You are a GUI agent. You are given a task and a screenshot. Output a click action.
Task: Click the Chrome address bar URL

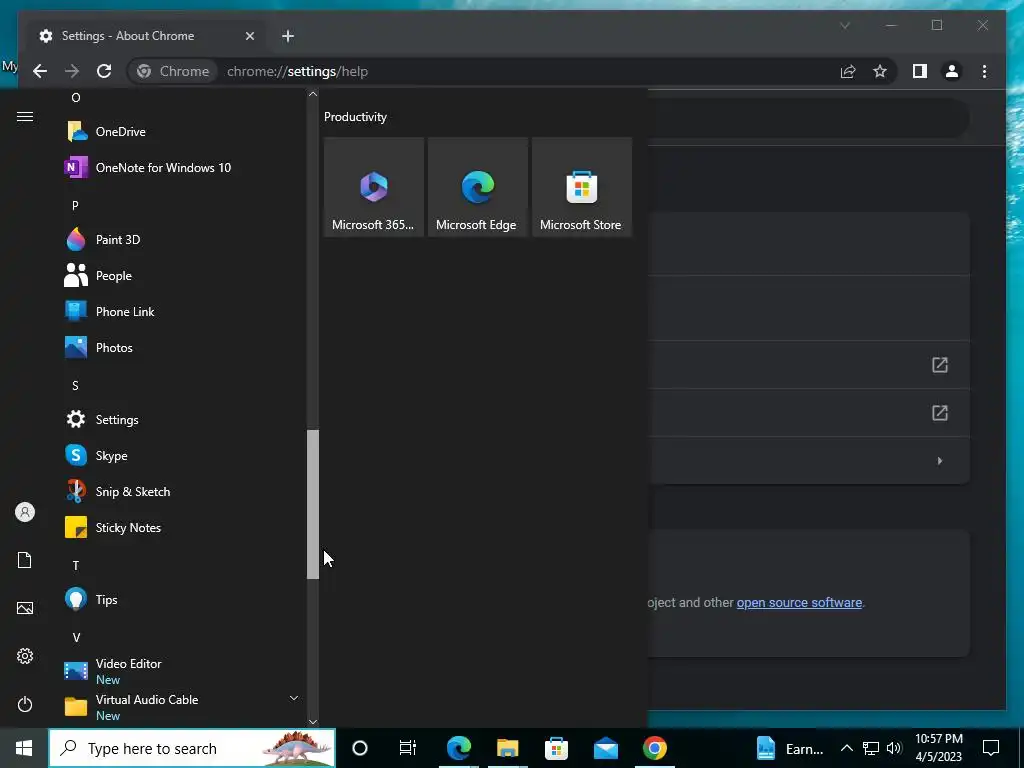pos(297,71)
